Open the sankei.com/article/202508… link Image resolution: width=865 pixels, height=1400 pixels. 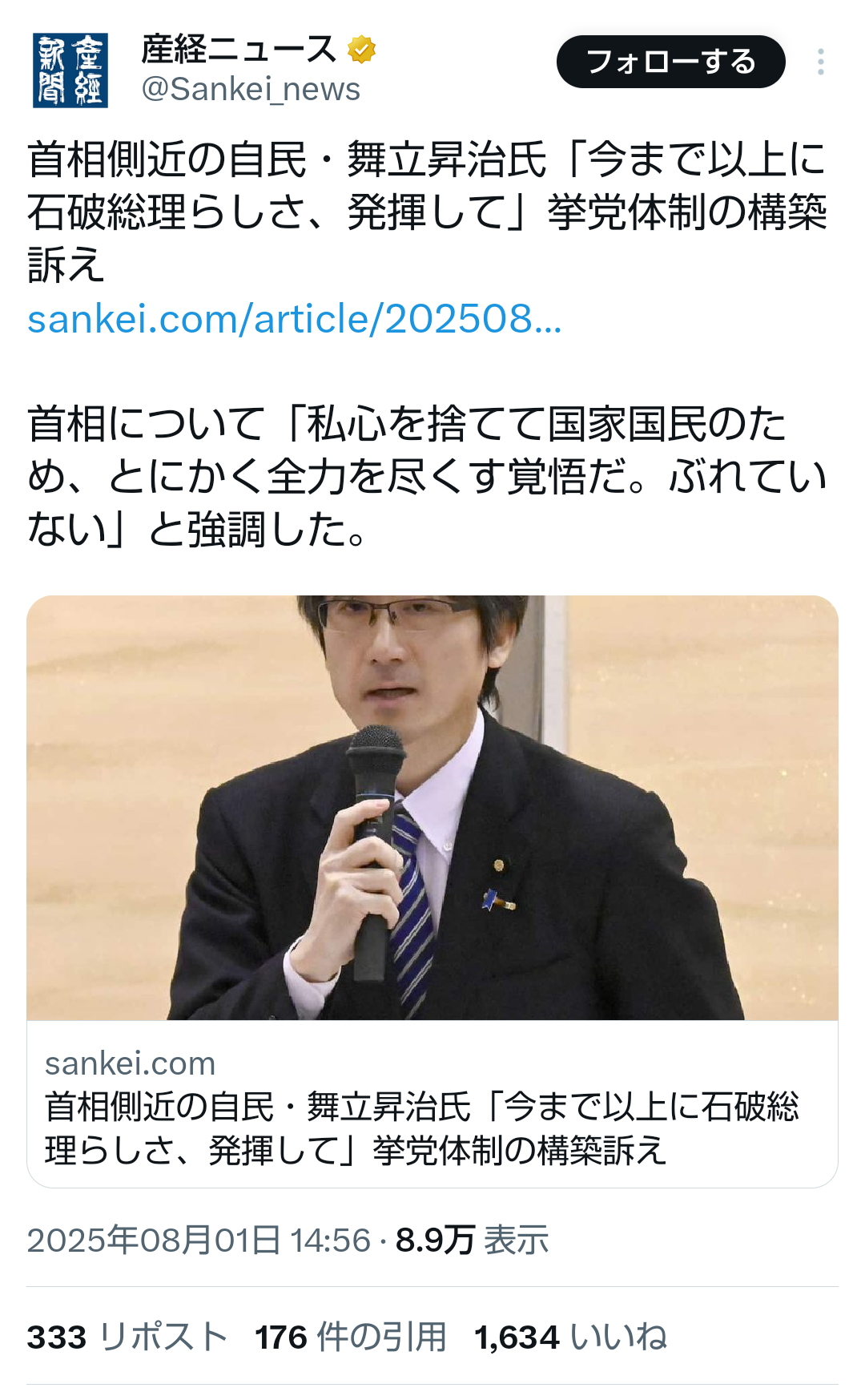coord(295,319)
